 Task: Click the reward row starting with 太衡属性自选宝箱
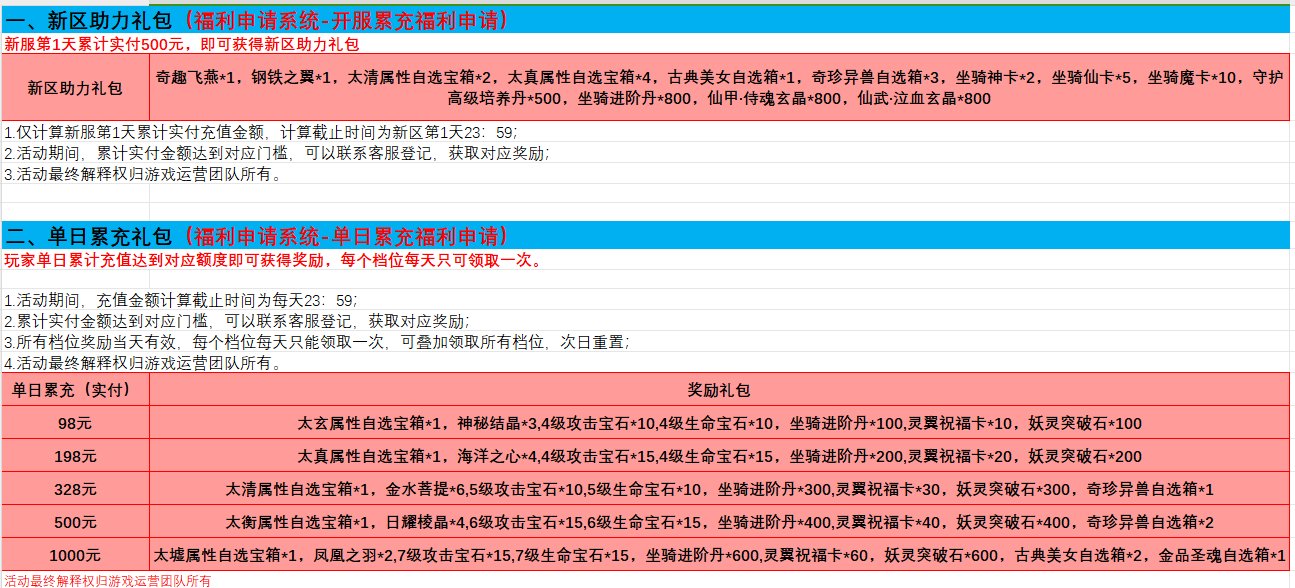coord(719,522)
